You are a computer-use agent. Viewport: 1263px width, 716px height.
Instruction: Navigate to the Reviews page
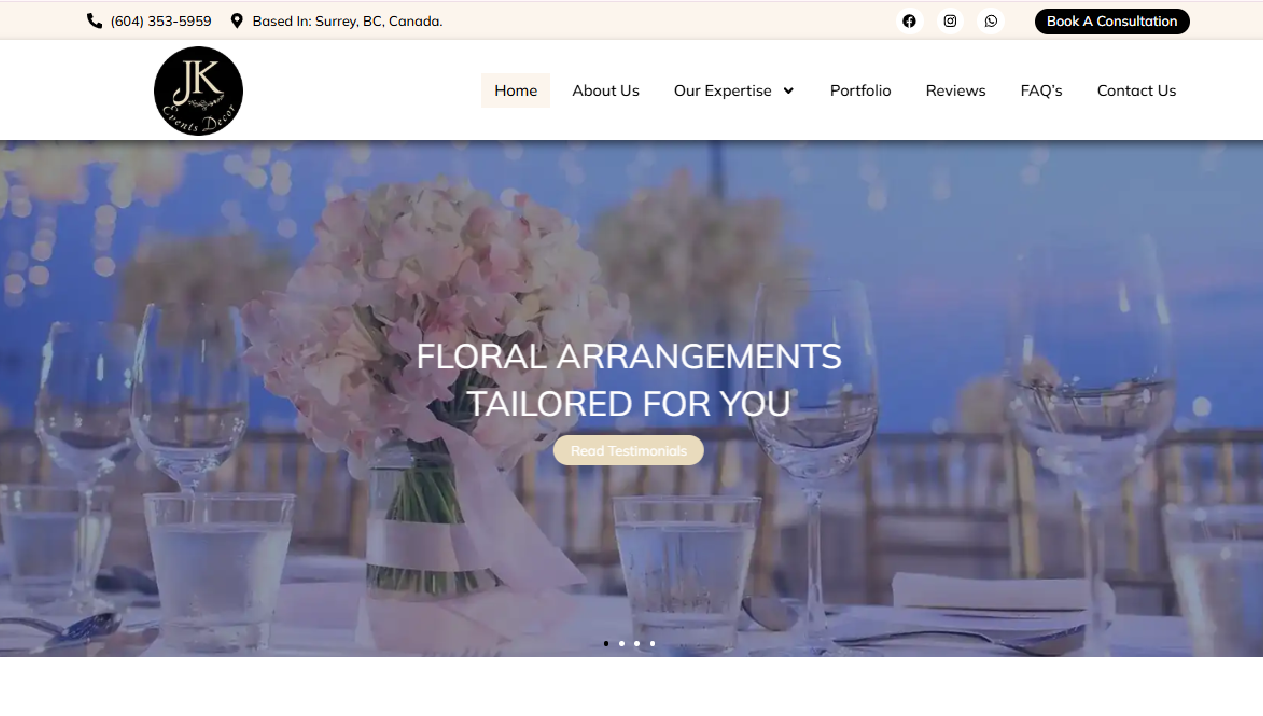[955, 91]
